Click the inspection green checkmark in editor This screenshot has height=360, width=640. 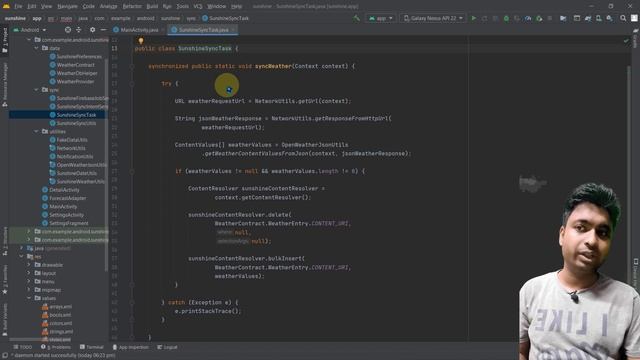[626, 41]
